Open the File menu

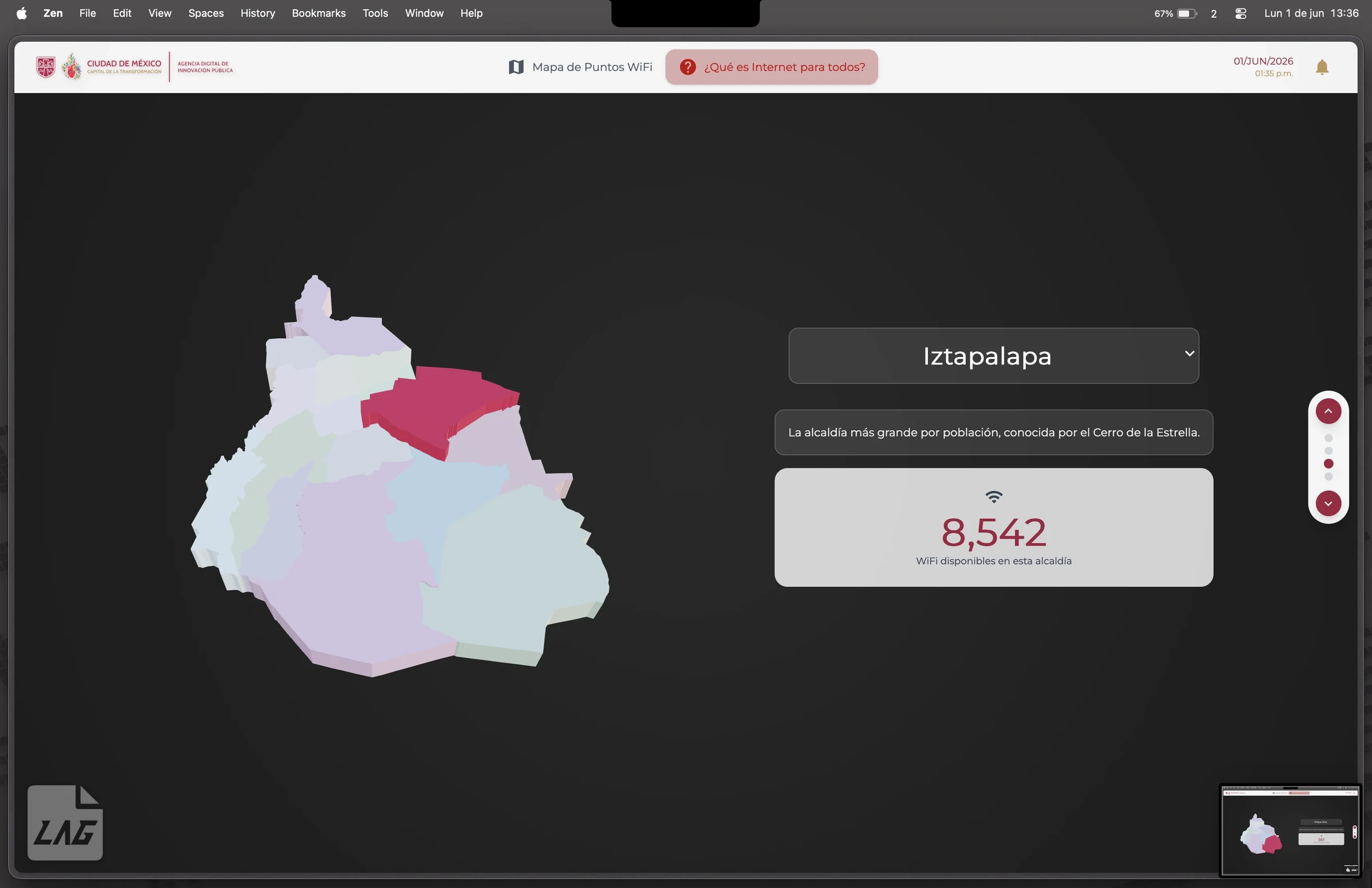[x=87, y=13]
